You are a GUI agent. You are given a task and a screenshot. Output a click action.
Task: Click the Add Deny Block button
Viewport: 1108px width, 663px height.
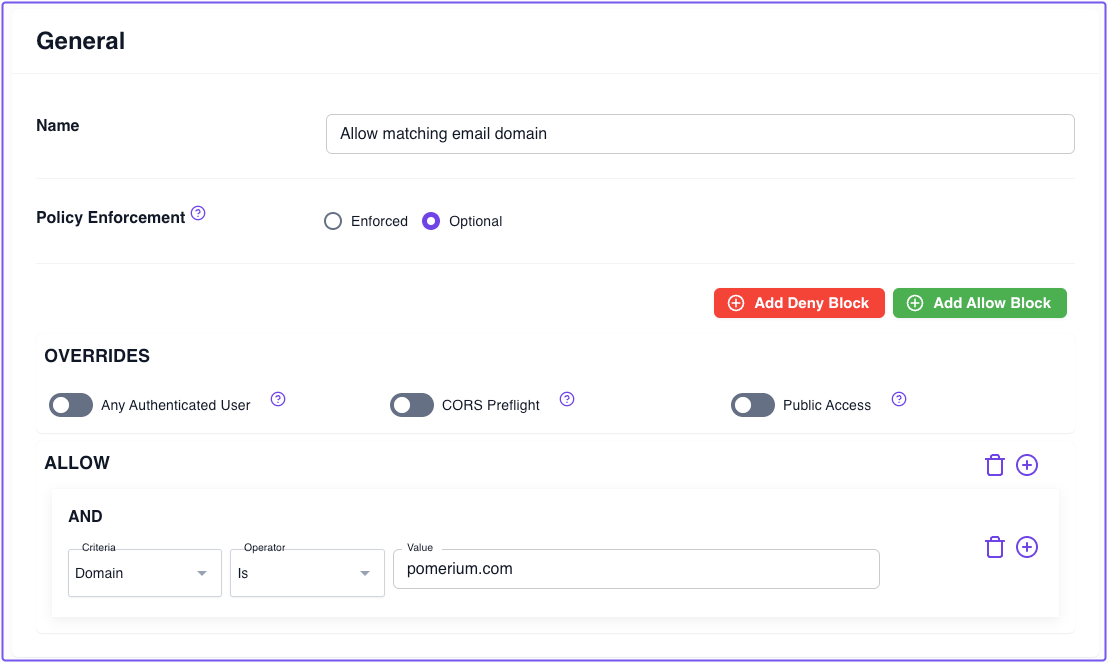799,302
